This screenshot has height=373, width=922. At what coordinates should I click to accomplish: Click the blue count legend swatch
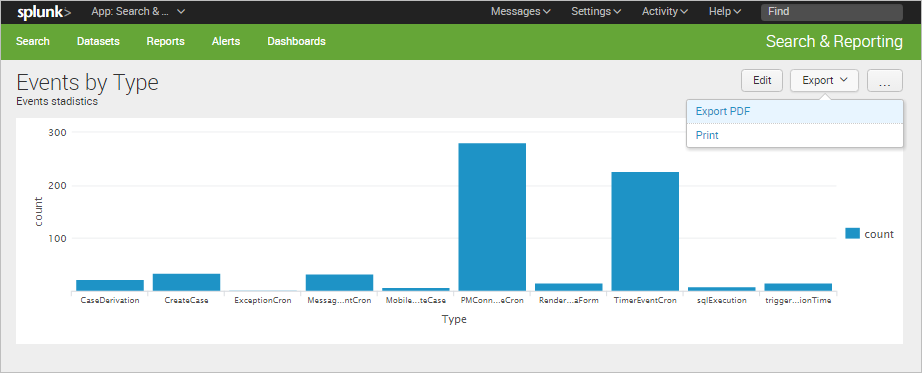[x=853, y=234]
